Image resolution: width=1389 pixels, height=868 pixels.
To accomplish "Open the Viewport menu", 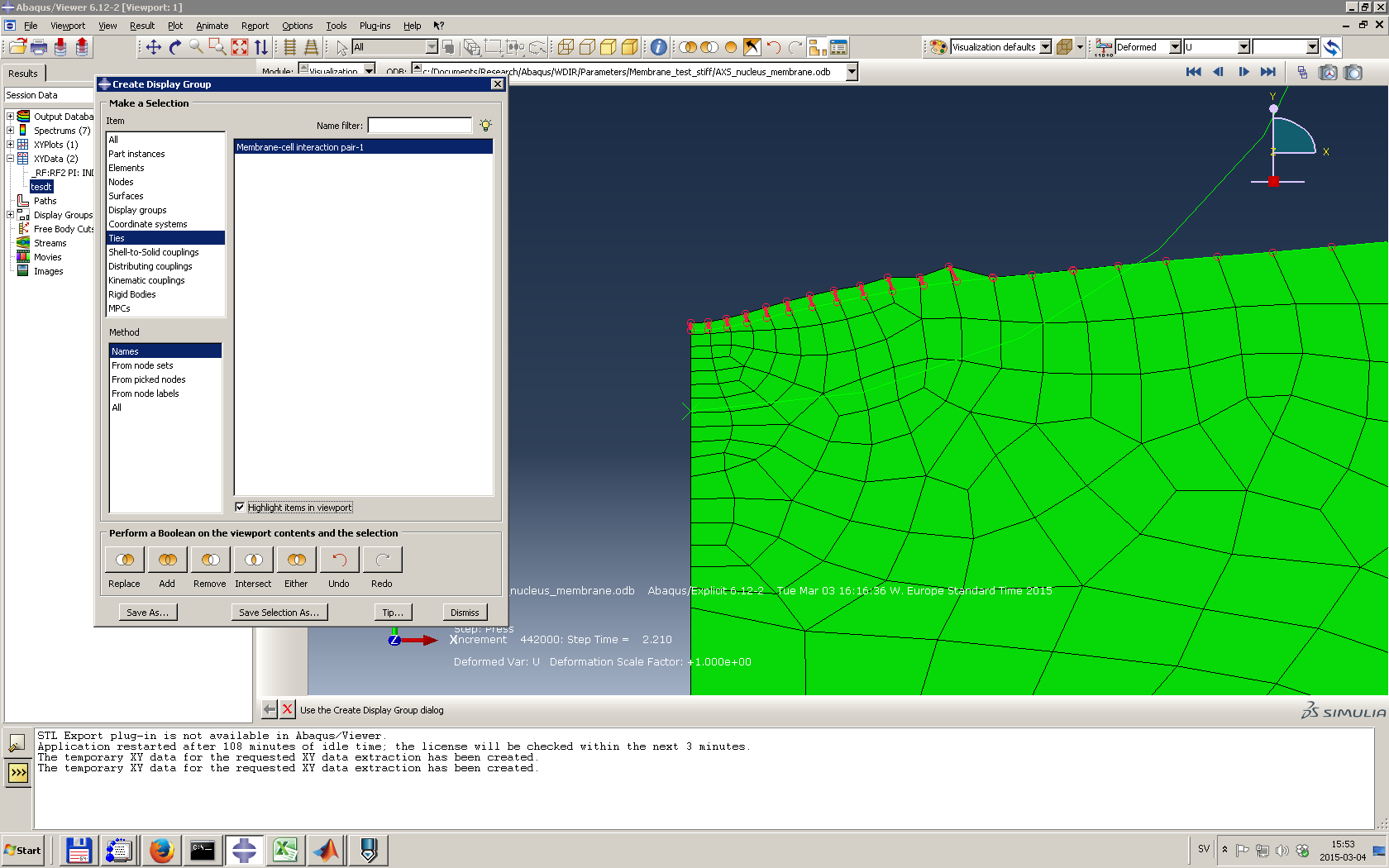I will click(x=68, y=26).
